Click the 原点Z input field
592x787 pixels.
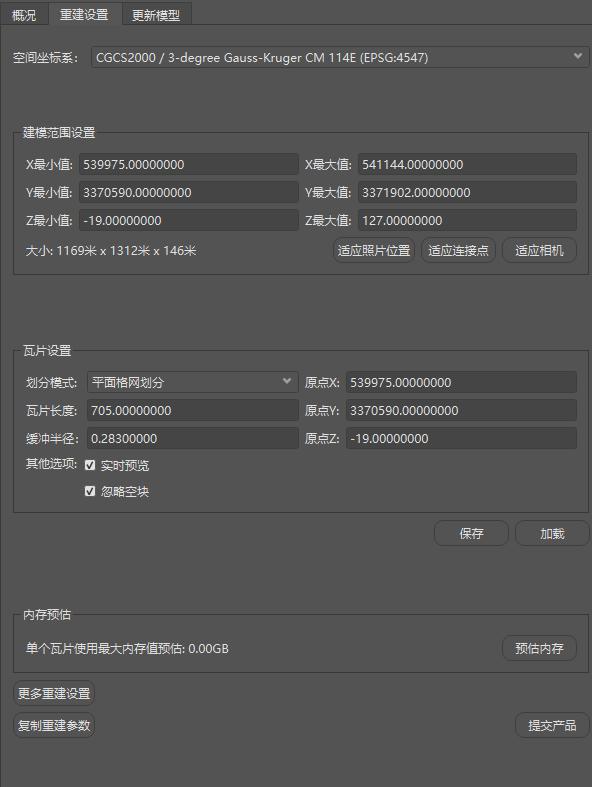pyautogui.click(x=461, y=439)
